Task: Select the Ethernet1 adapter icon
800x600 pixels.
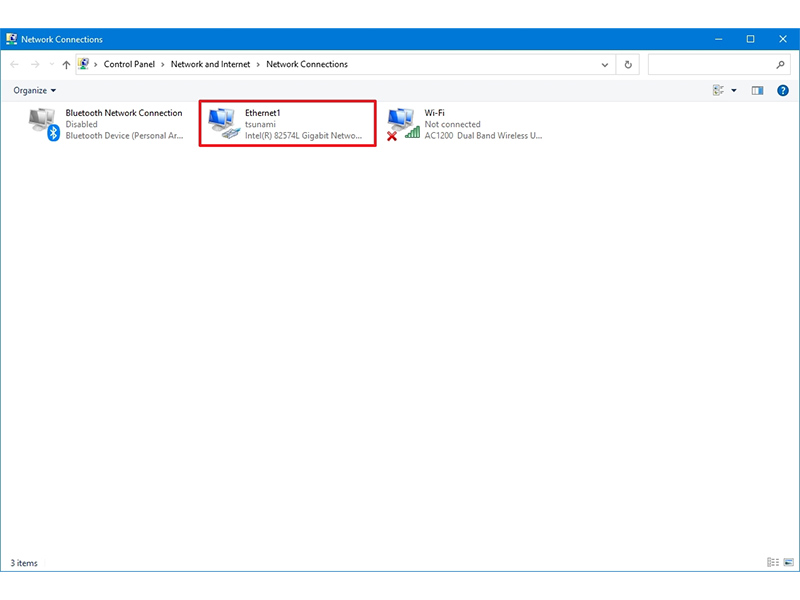Action: pyautogui.click(x=224, y=123)
